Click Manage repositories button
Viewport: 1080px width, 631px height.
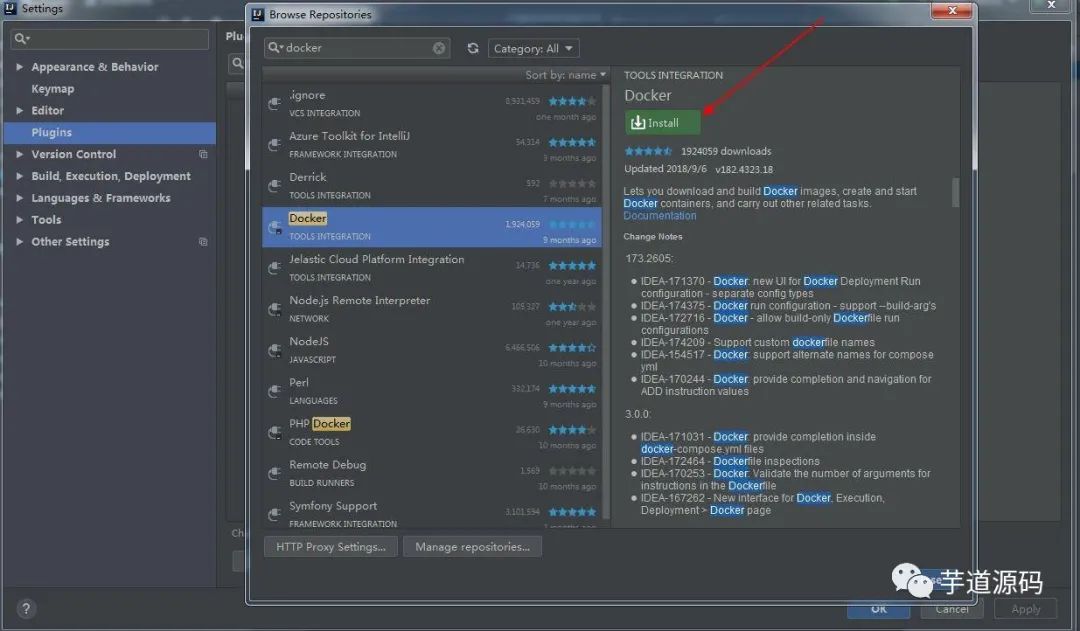[472, 547]
